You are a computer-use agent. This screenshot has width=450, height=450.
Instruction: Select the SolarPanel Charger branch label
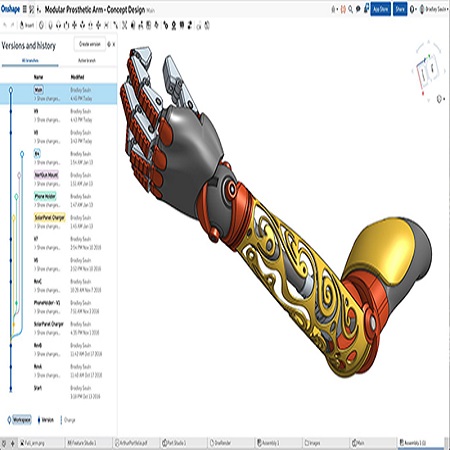[50, 217]
